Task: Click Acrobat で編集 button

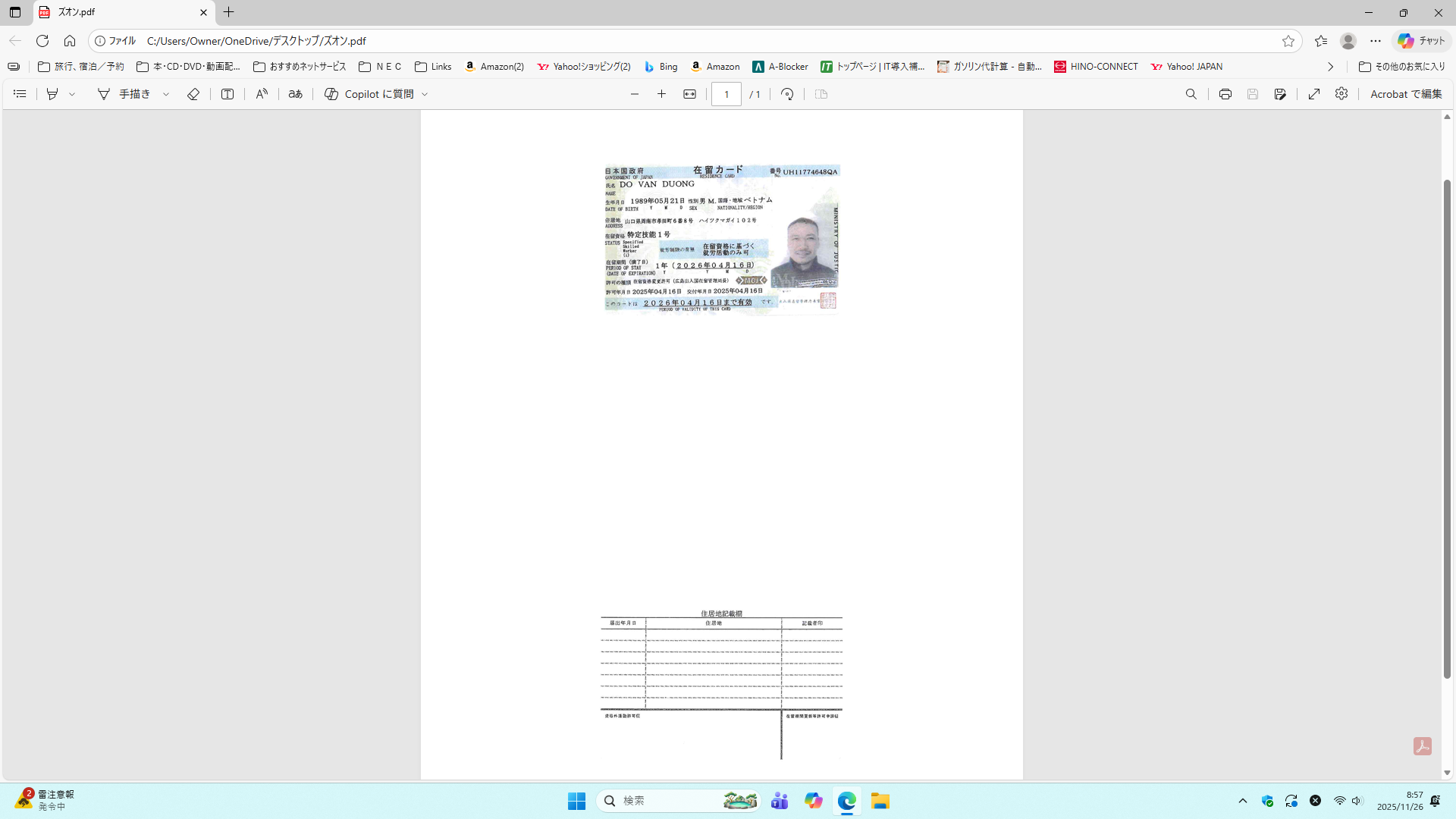Action: (x=1405, y=94)
